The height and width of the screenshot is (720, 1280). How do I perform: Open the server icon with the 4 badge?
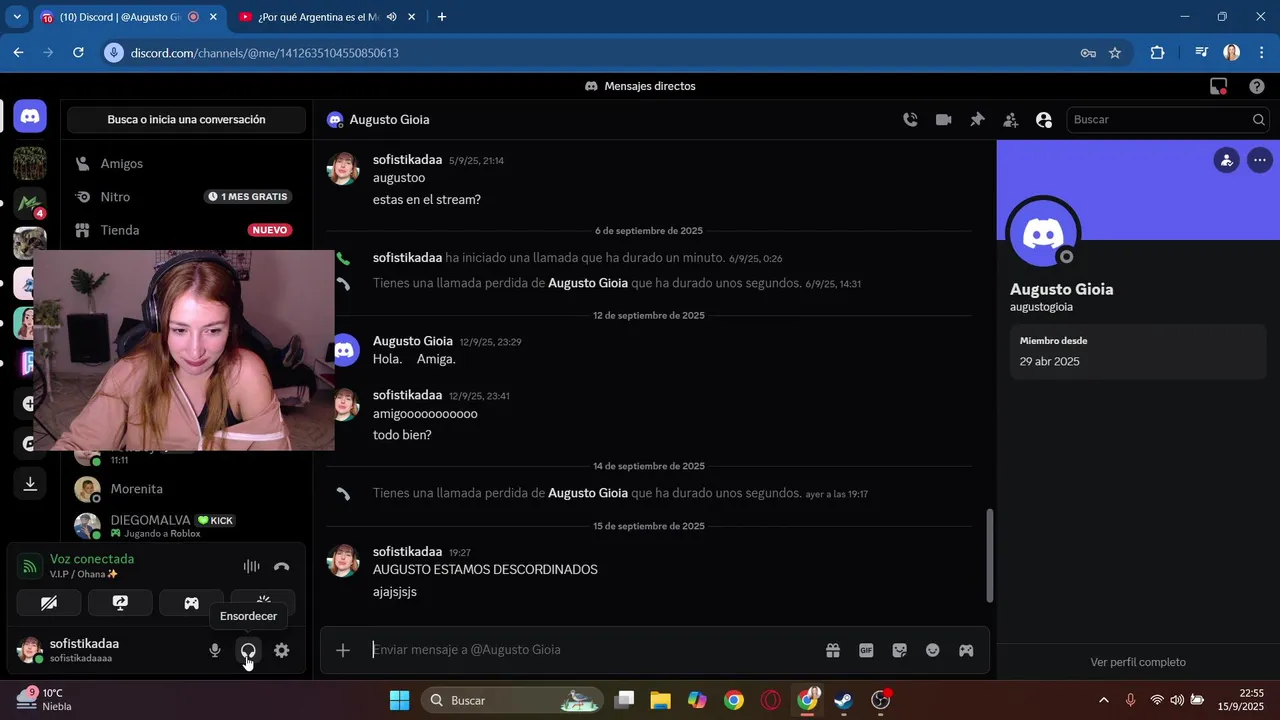pyautogui.click(x=30, y=204)
